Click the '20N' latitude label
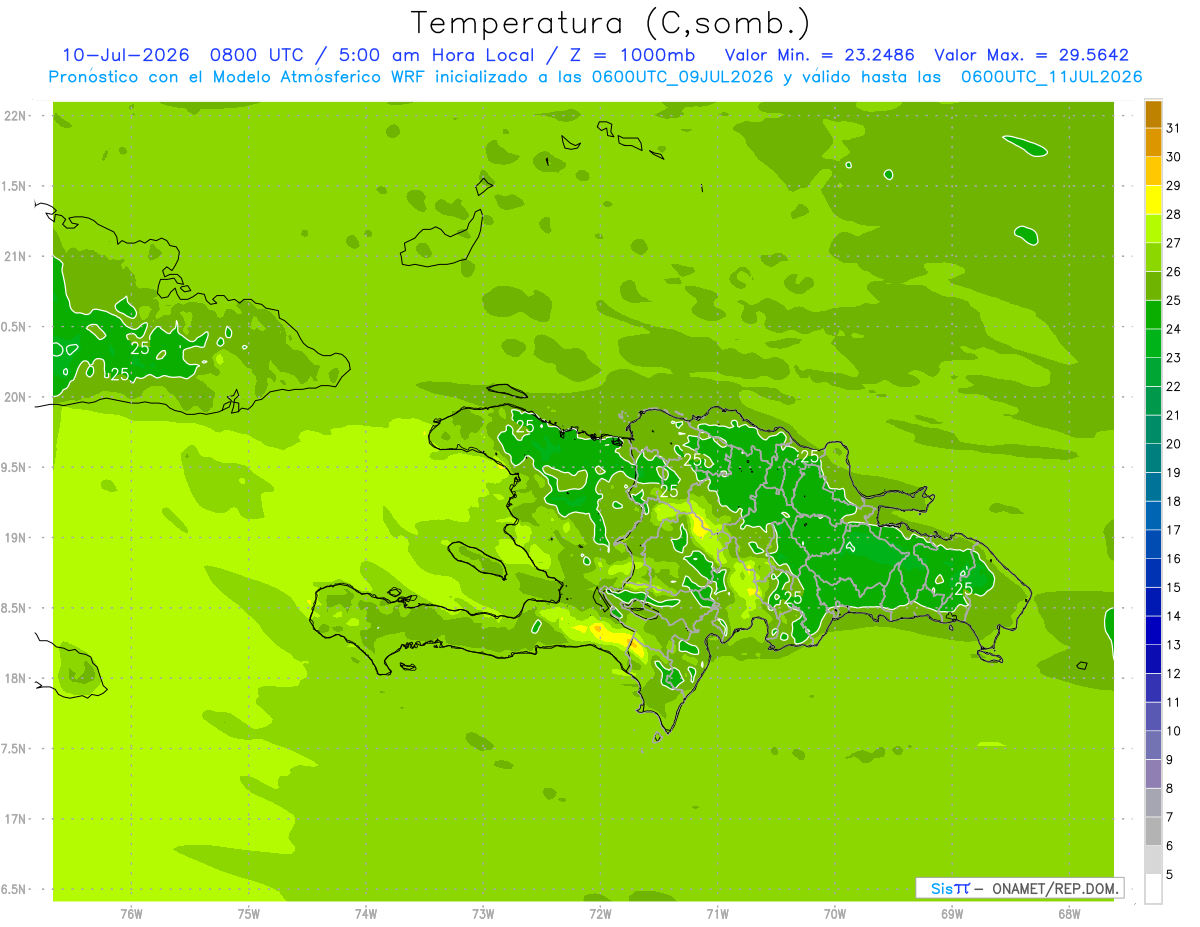 coord(16,397)
